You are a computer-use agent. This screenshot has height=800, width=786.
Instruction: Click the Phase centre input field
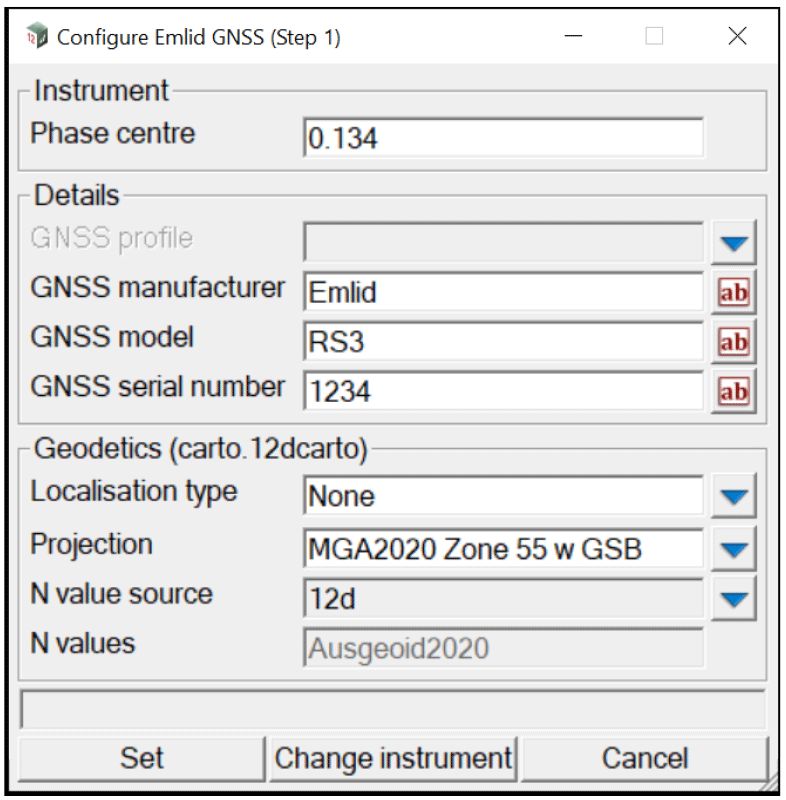coord(503,138)
